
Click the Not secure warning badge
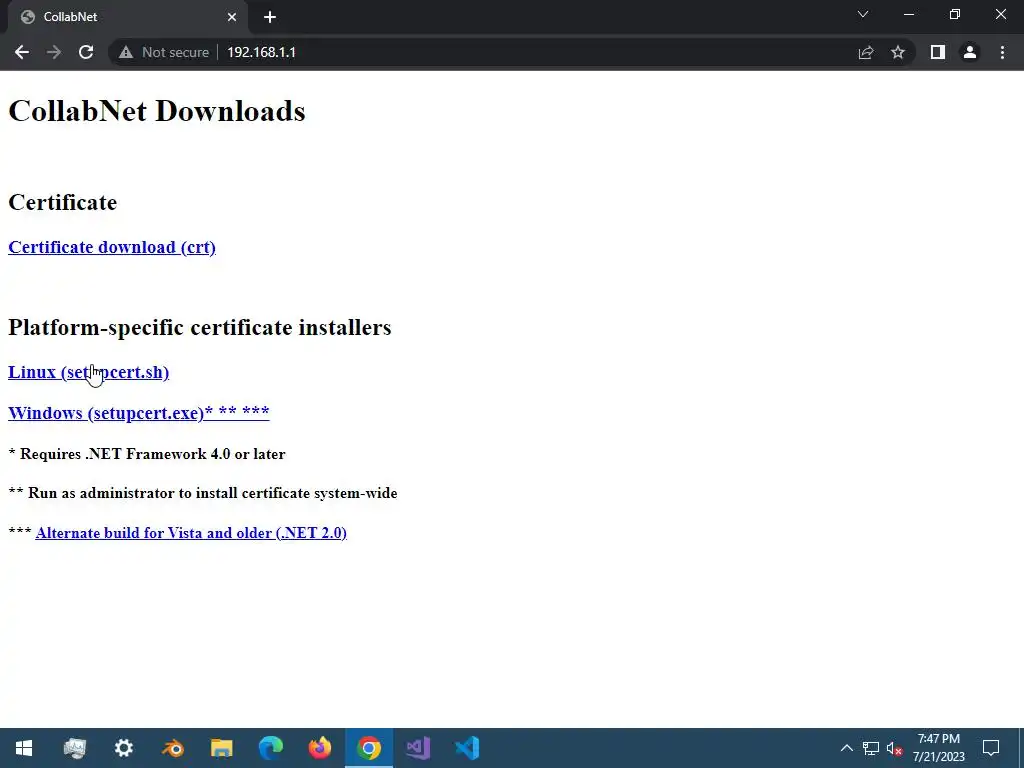tap(163, 52)
